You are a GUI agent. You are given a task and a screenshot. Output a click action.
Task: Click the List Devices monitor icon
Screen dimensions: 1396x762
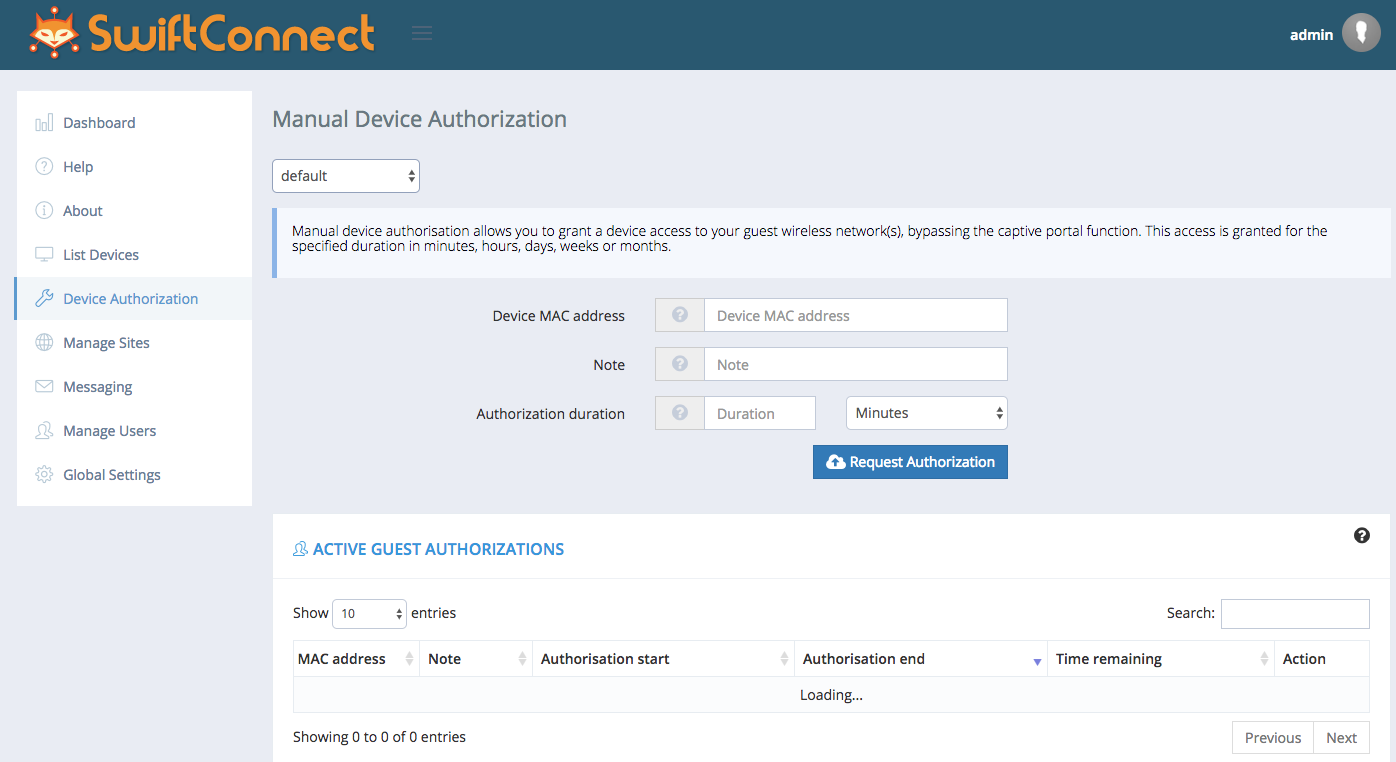tap(44, 254)
